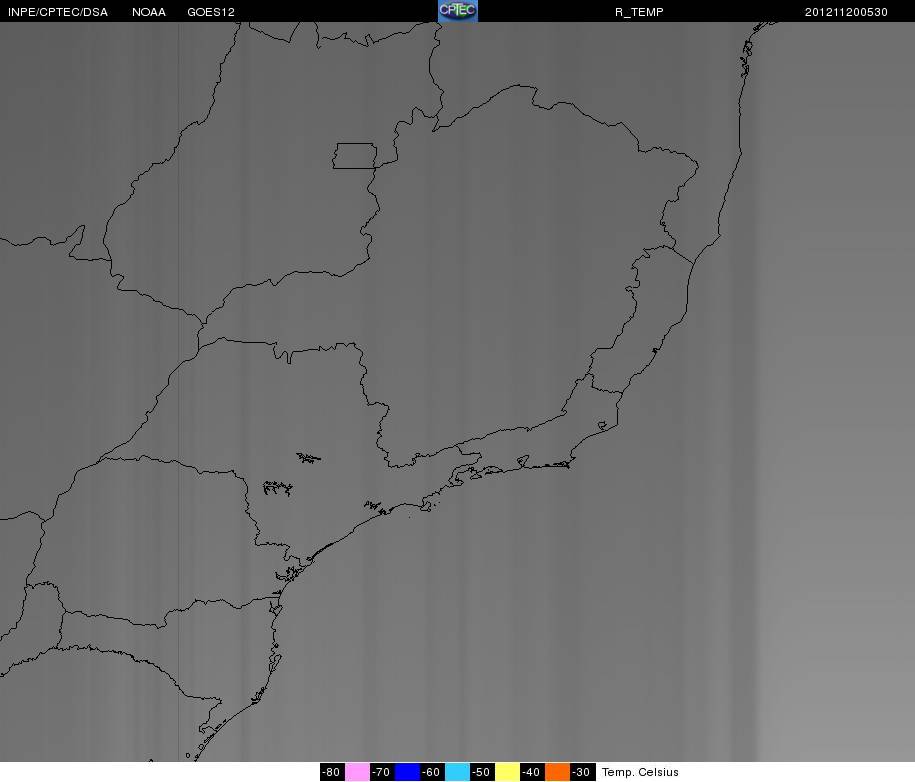Click the CPTEC logo icon
915x782 pixels.
coord(458,11)
